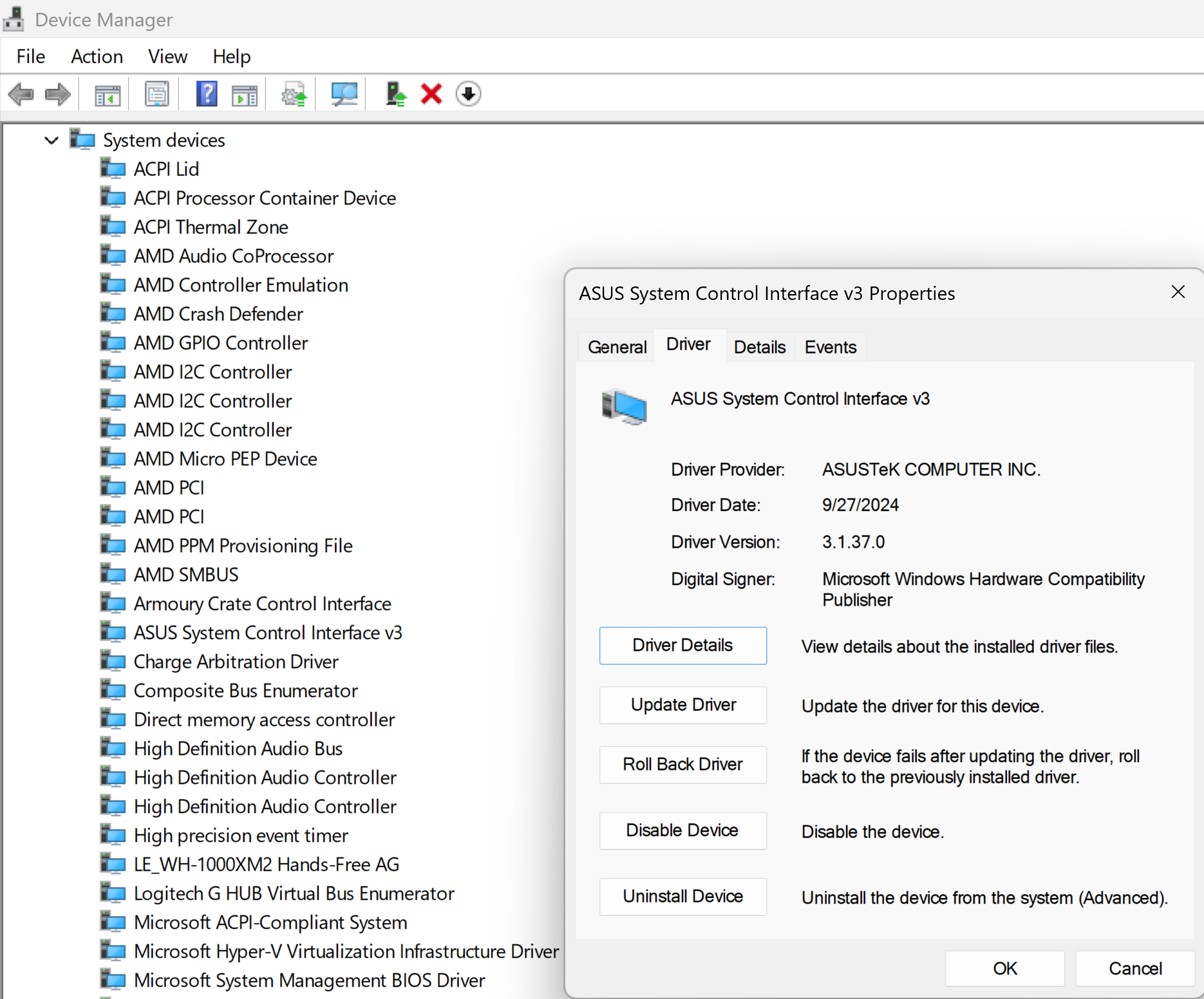Screen dimensions: 1204x999
Task: Click the Properties toolbar icon
Action: [x=156, y=95]
